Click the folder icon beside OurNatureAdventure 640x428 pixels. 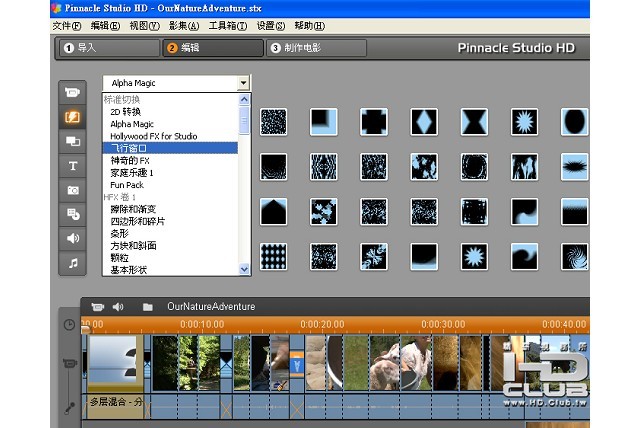148,307
